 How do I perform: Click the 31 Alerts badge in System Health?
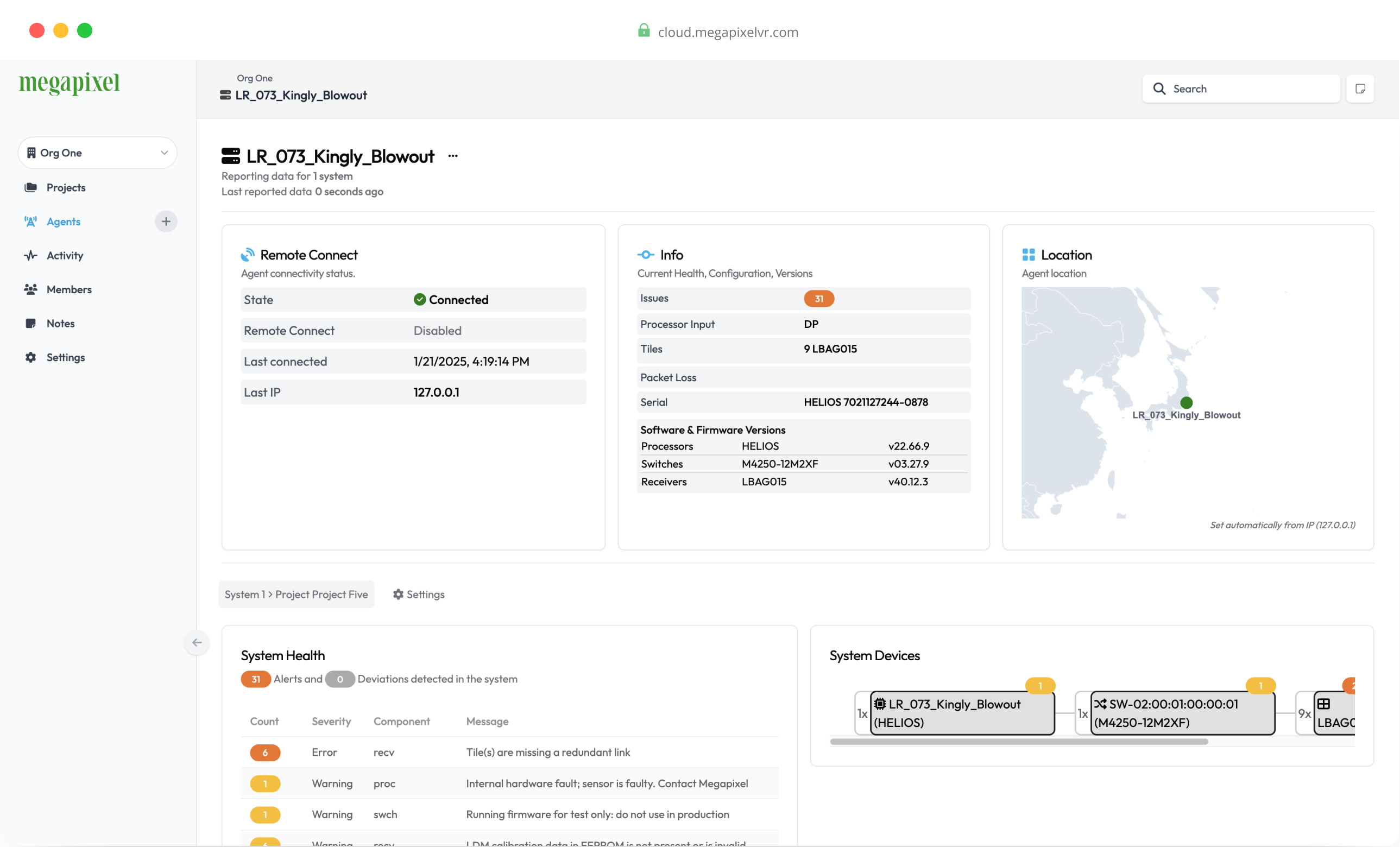[x=256, y=679]
